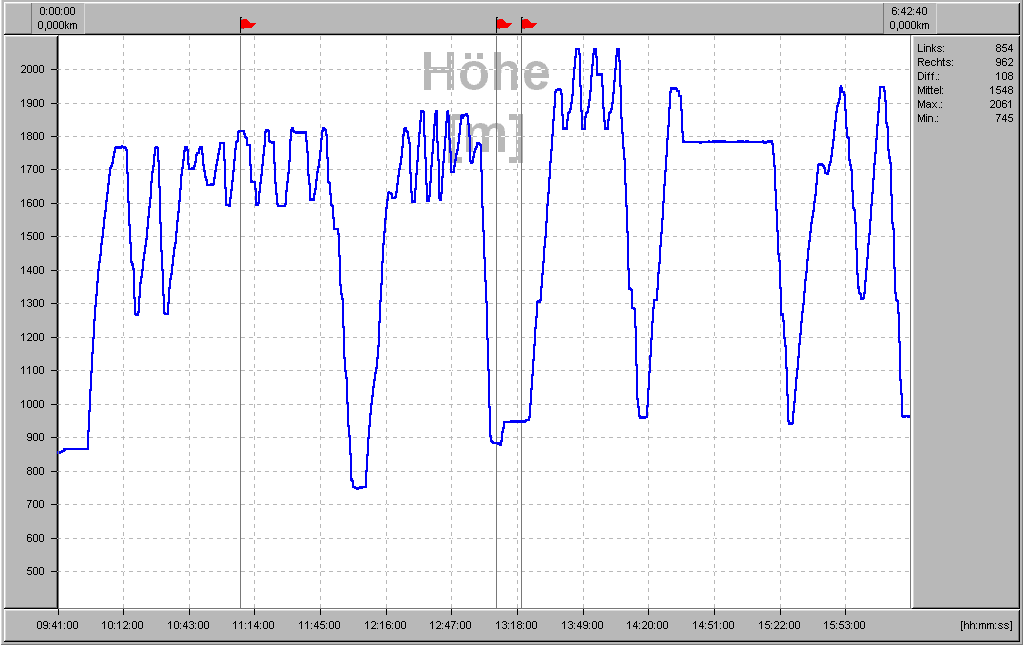This screenshot has width=1023, height=645.
Task: Click the 13:18:00 time axis label
Action: (x=517, y=625)
